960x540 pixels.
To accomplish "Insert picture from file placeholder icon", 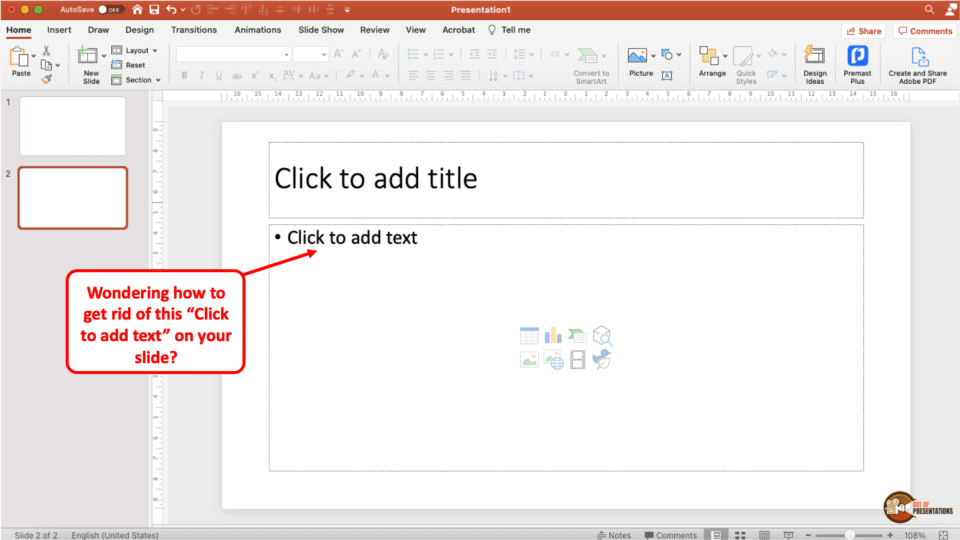I will (x=529, y=360).
